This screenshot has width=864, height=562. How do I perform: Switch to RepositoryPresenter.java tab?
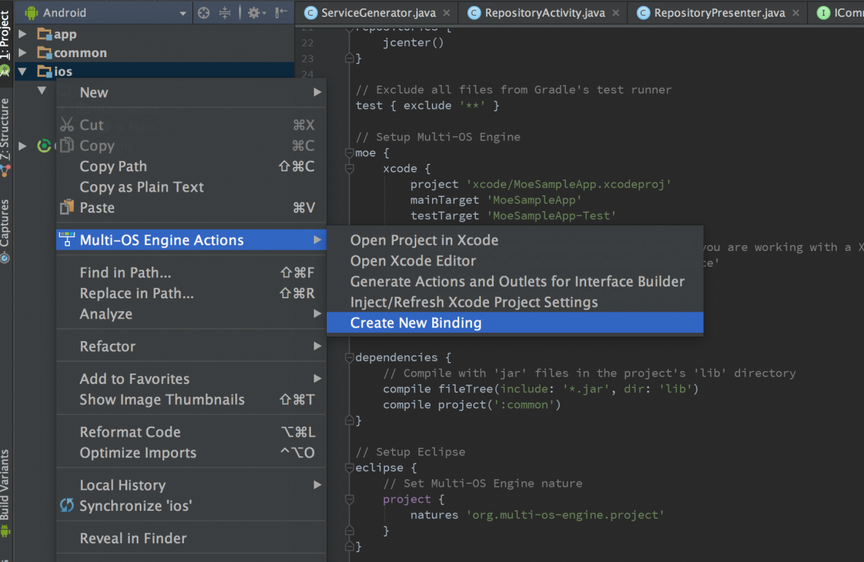(718, 13)
